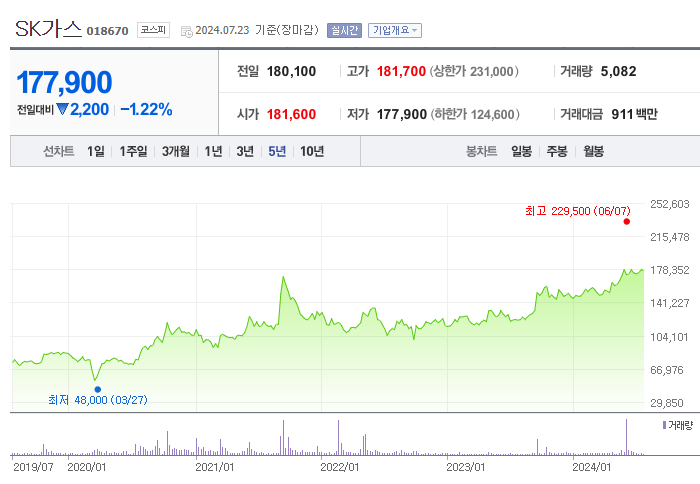Click the 전일 180,100 value
This screenshot has width=700, height=484.
[291, 71]
